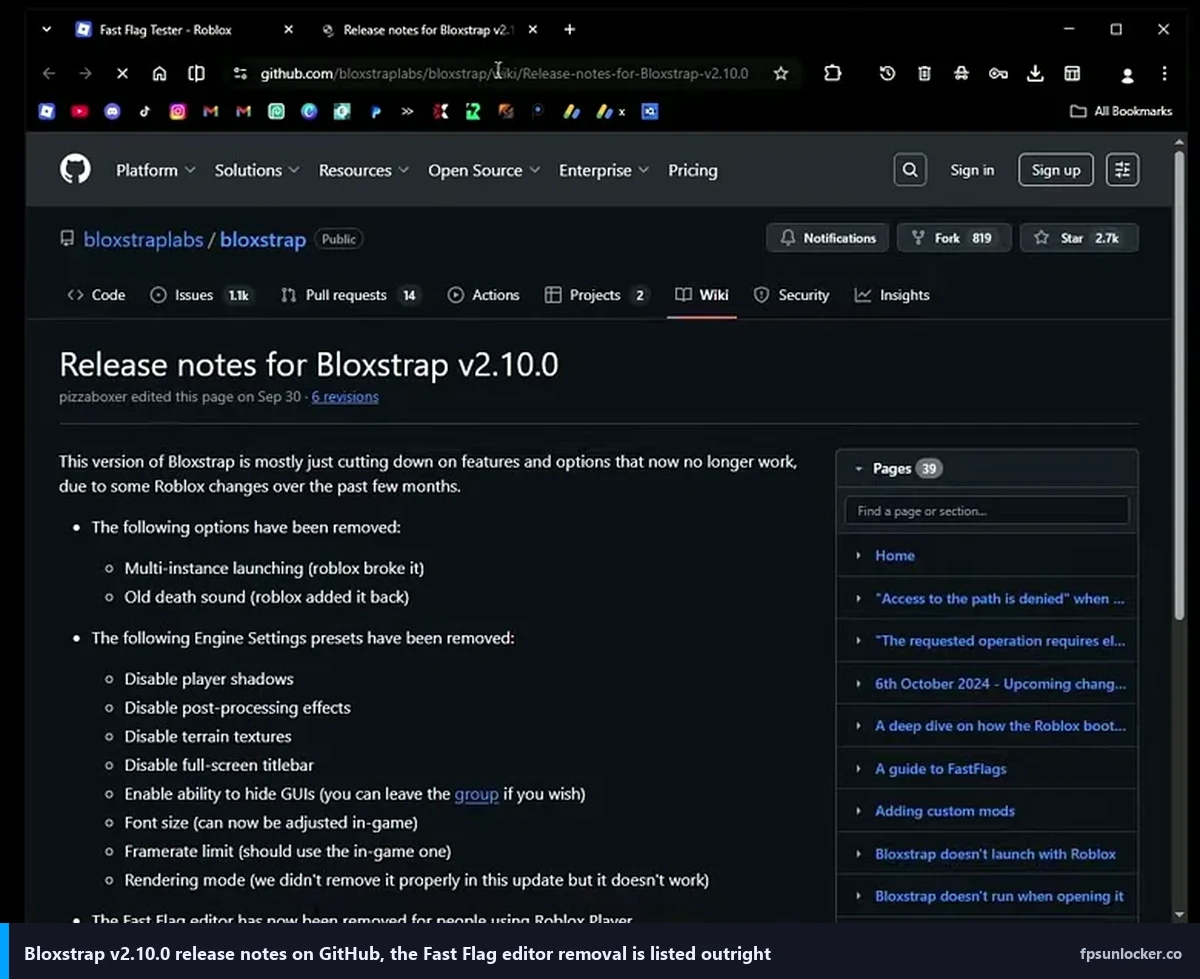Viewport: 1200px width, 979px height.
Task: Open the group link in the bullet list
Action: click(476, 794)
